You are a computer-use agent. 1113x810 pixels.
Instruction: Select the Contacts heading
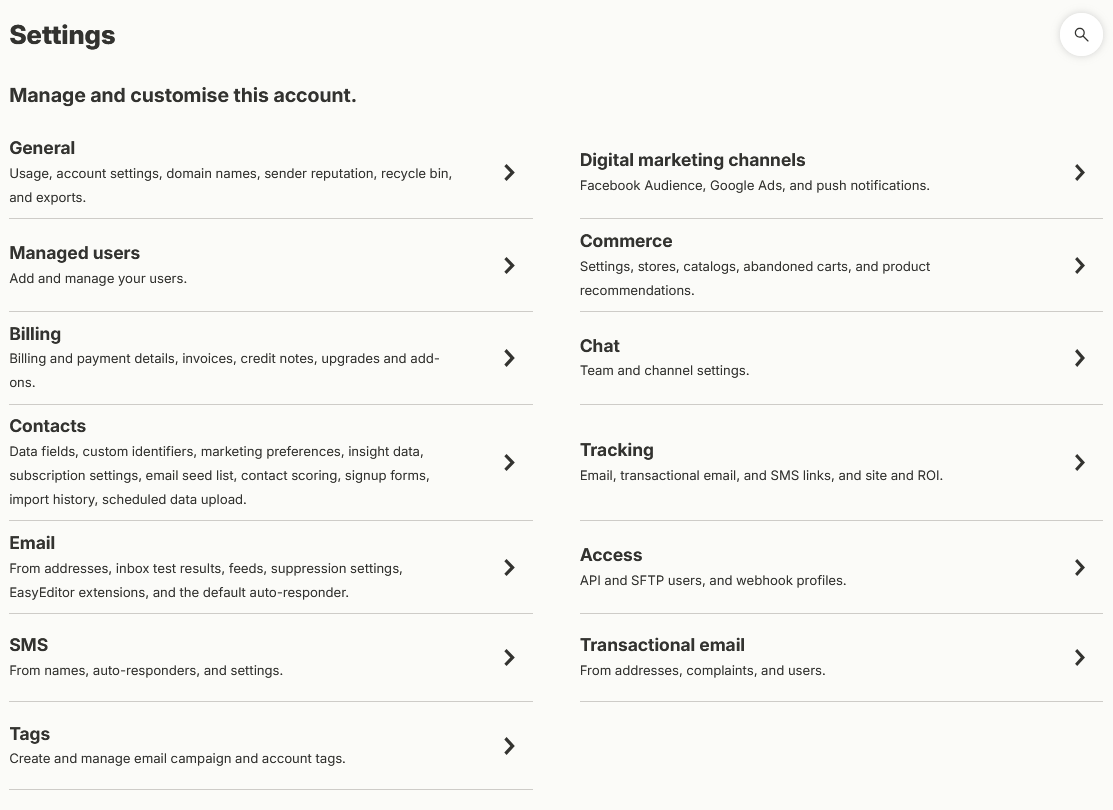click(48, 426)
